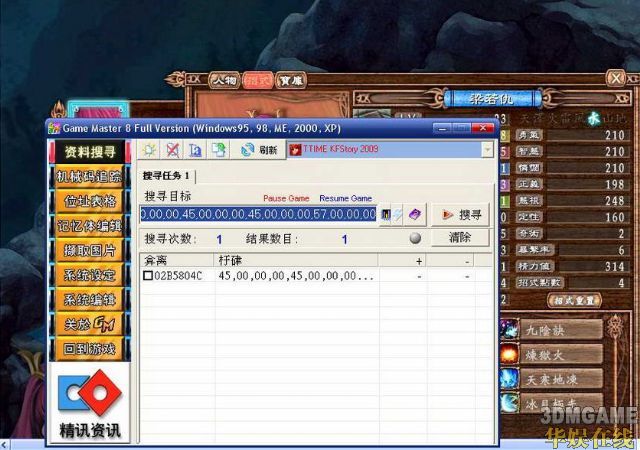This screenshot has width=640, height=450.
Task: Select the 九陰訣 skill entry
Action: tap(562, 330)
